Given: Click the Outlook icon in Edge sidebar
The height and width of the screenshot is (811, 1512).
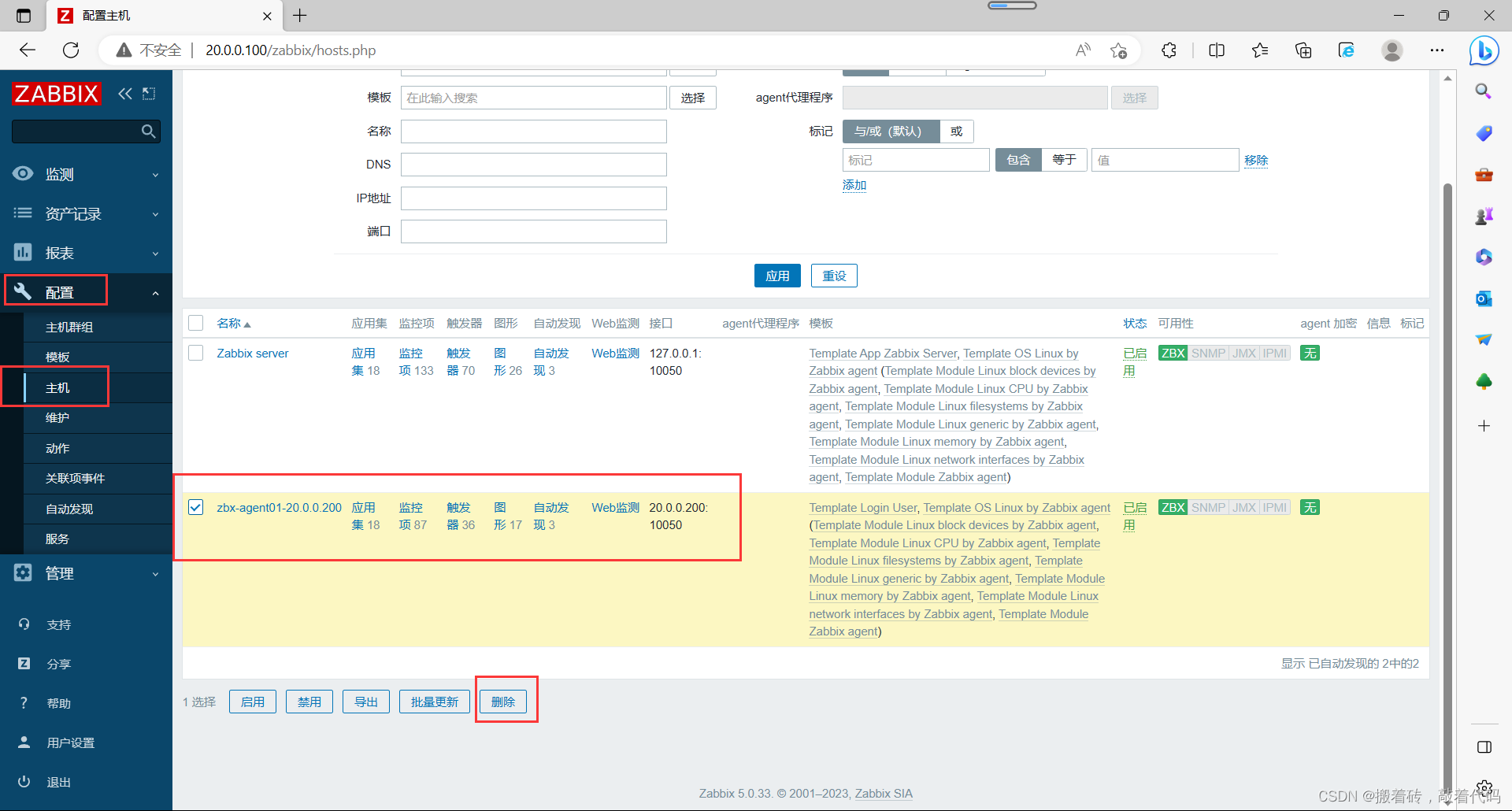Looking at the screenshot, I should tap(1484, 298).
